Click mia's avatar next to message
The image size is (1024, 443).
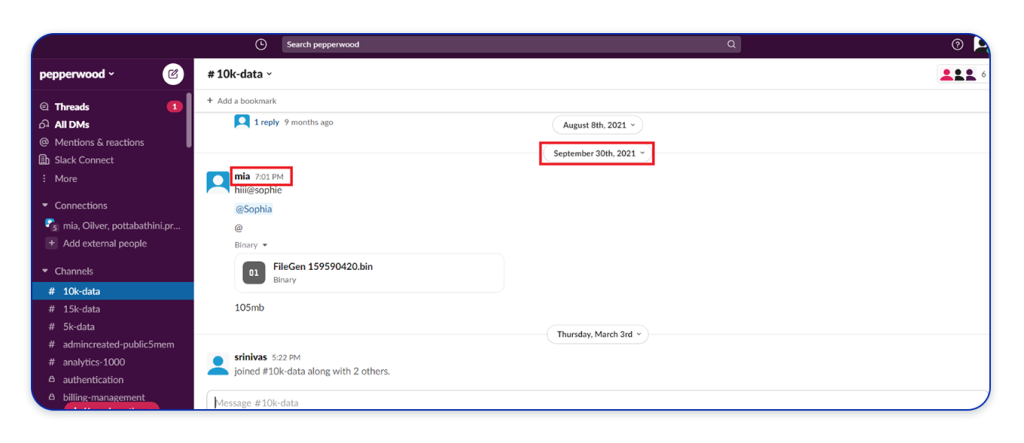(x=217, y=182)
